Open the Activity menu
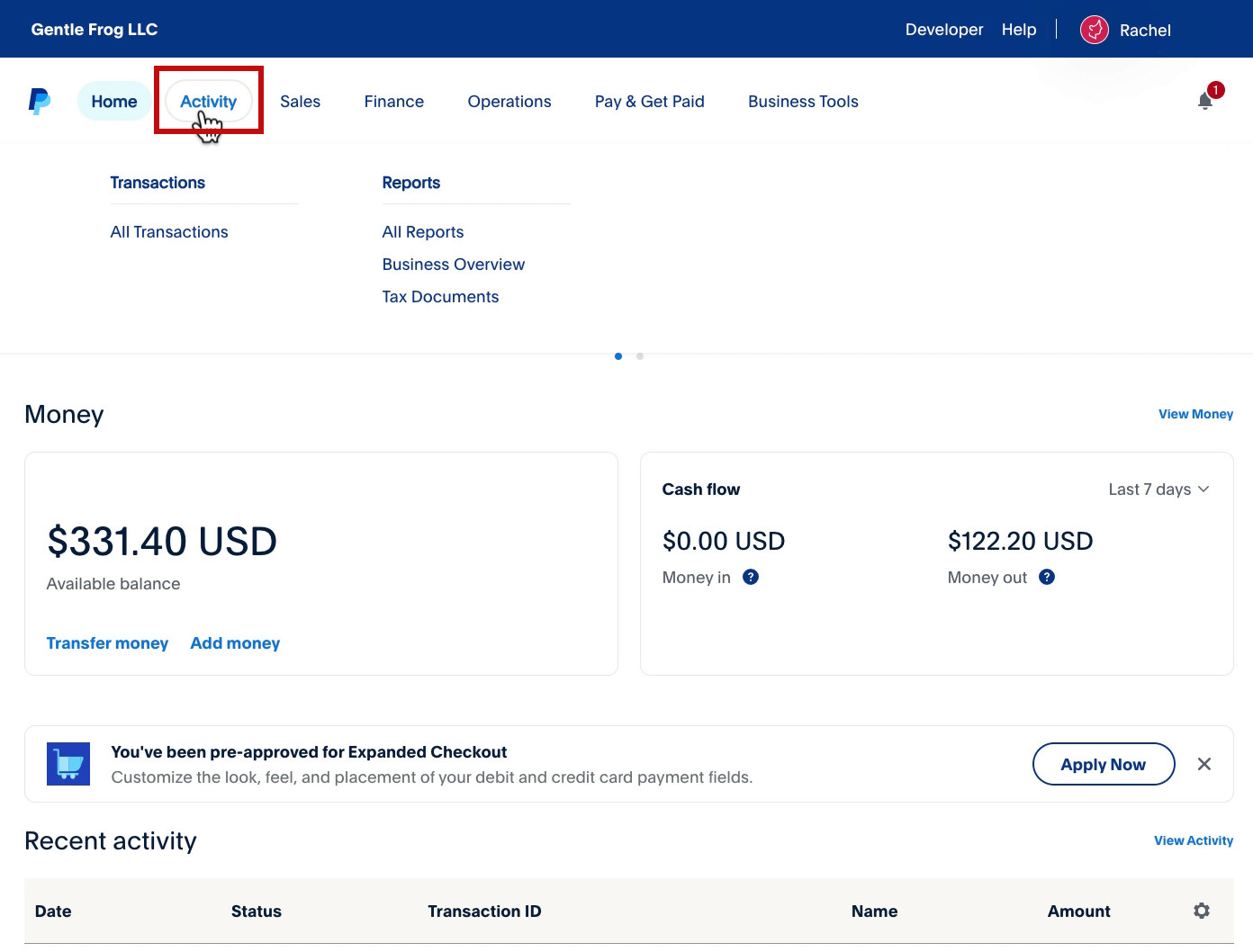 [208, 101]
